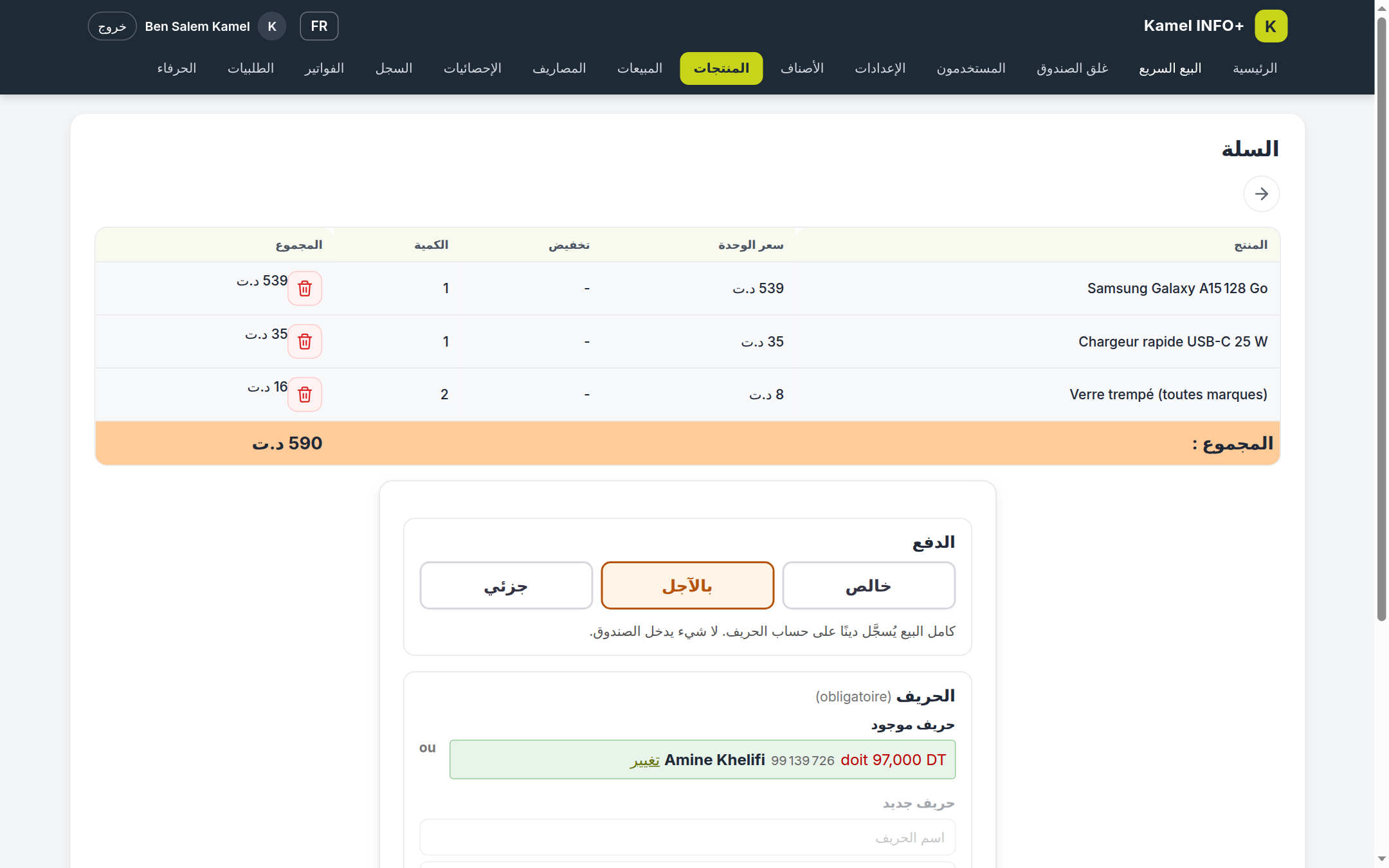The width and height of the screenshot is (1389, 868).
Task: Click تغيير link to change customer
Action: pyautogui.click(x=645, y=761)
